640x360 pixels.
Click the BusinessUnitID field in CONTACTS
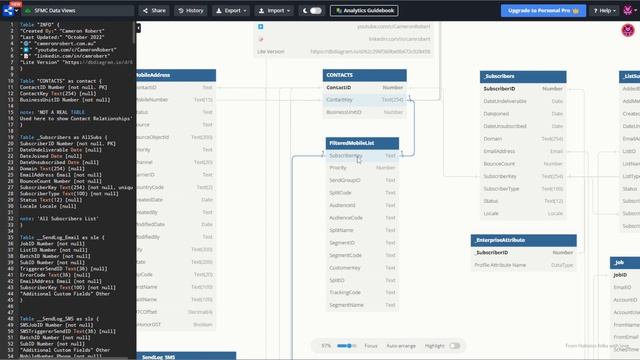364,112
